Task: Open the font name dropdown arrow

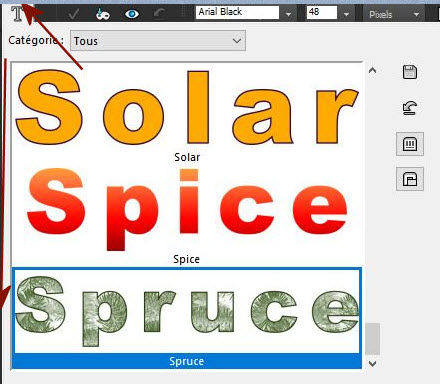Action: tap(288, 14)
